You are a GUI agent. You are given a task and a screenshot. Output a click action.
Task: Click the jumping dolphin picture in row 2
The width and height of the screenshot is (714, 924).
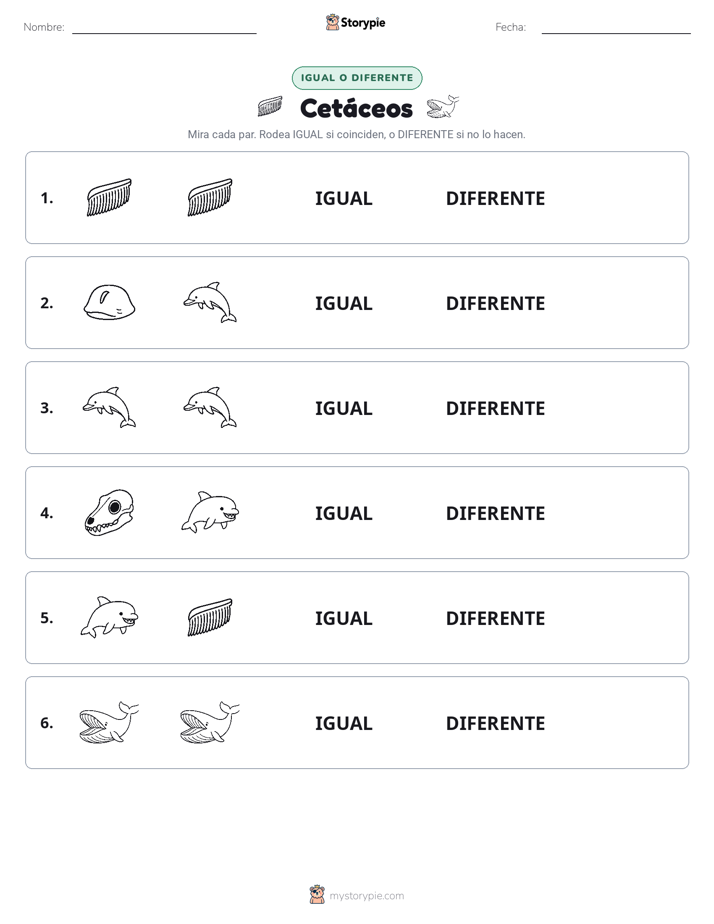click(x=210, y=302)
